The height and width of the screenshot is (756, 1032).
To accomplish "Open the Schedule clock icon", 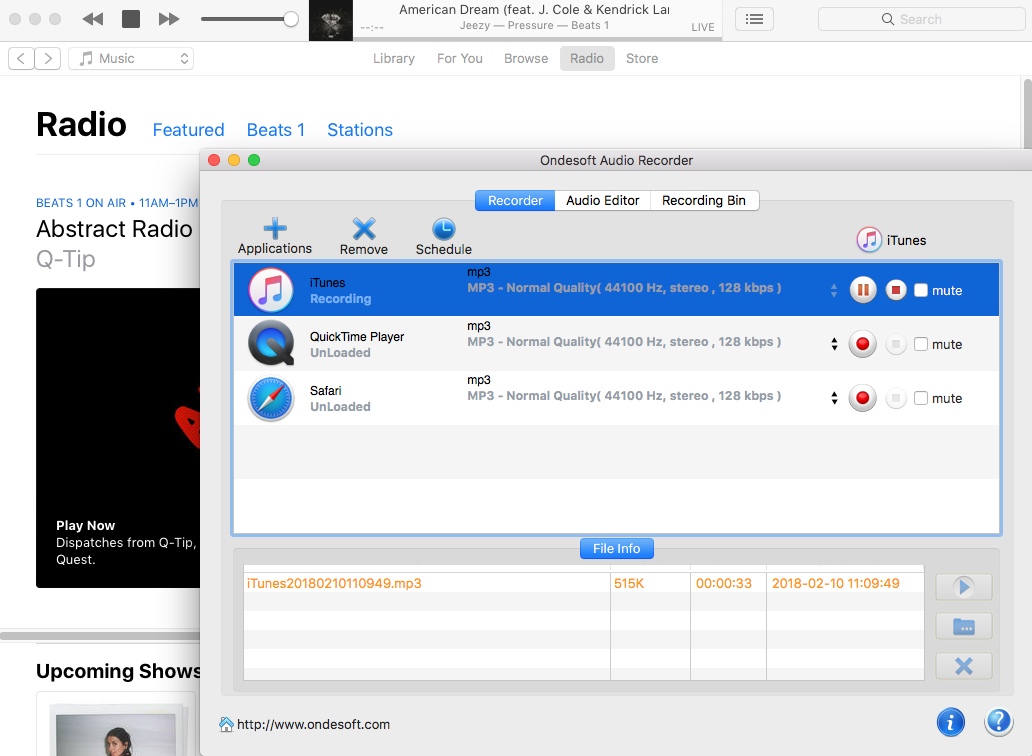I will (443, 229).
